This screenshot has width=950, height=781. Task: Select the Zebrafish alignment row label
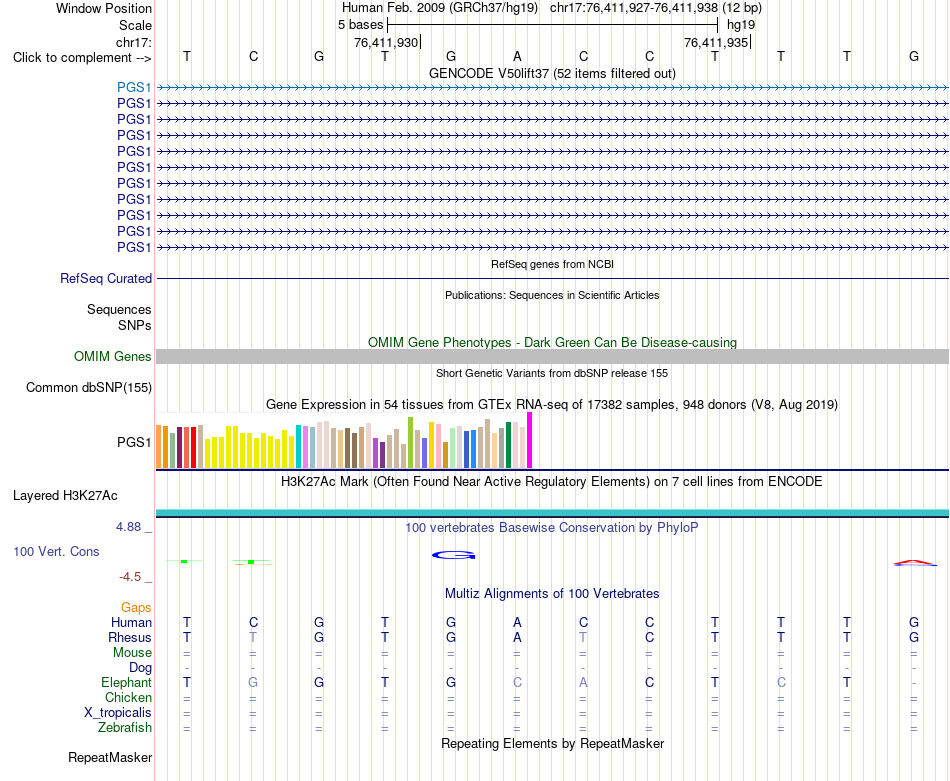tap(125, 728)
